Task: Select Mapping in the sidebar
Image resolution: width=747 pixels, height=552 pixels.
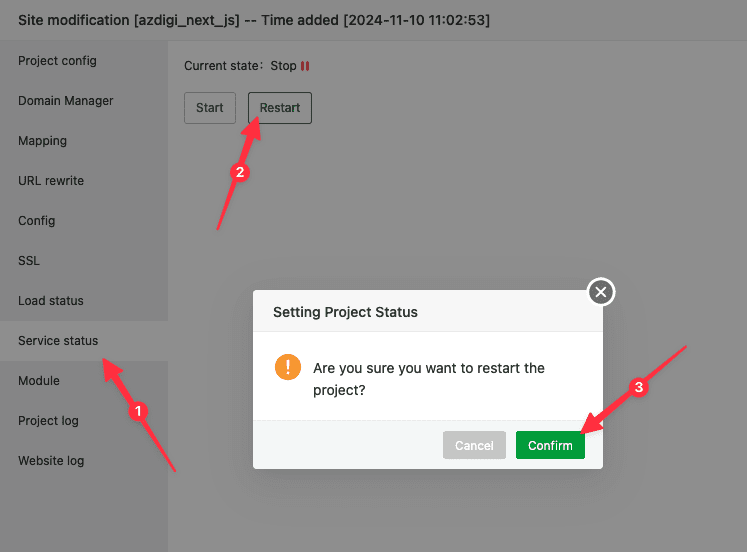Action: click(42, 141)
